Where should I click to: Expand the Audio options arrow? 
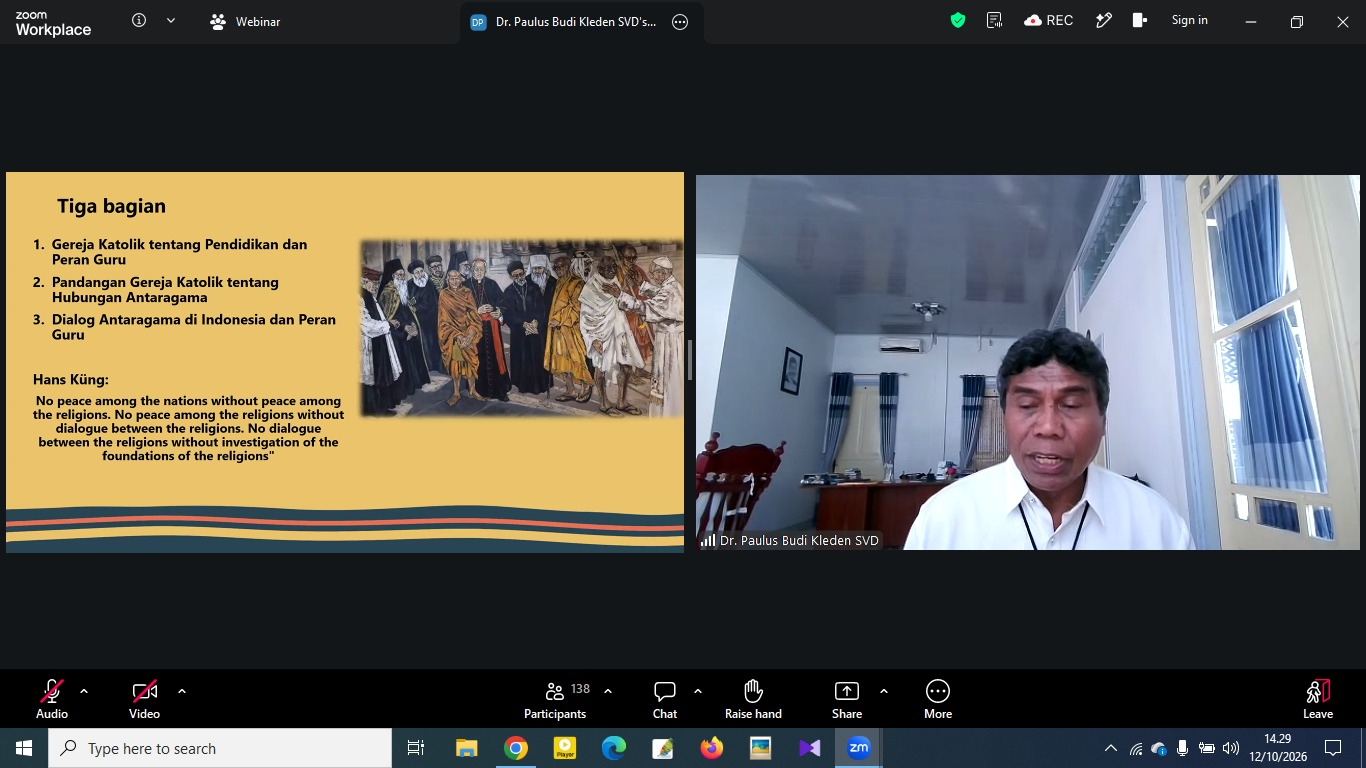pos(84,691)
